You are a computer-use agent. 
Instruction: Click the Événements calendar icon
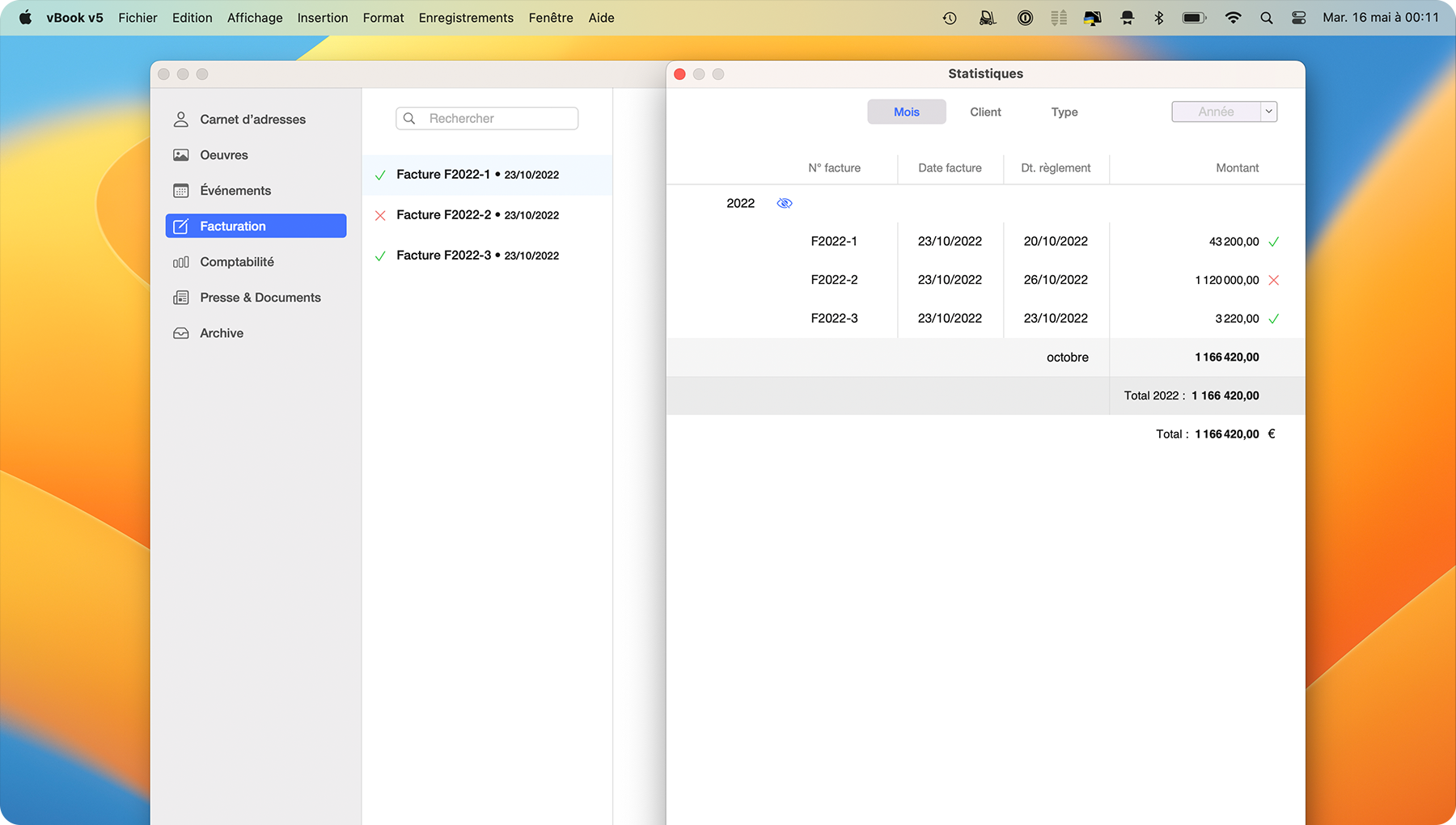point(181,191)
